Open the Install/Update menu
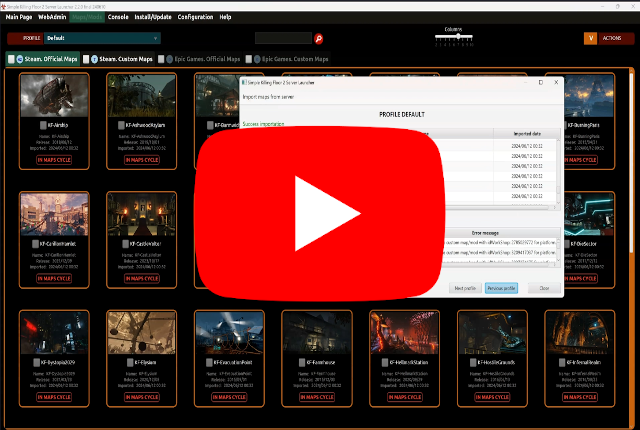 [x=153, y=17]
